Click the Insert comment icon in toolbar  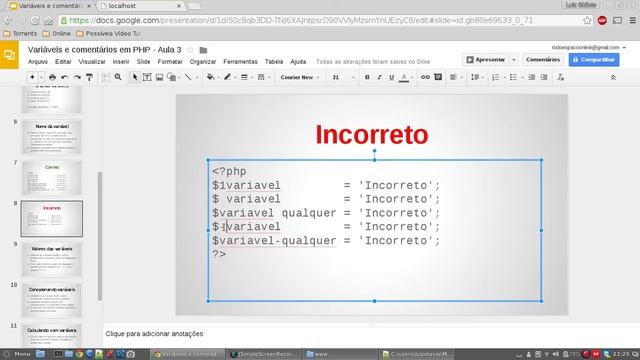[438, 77]
